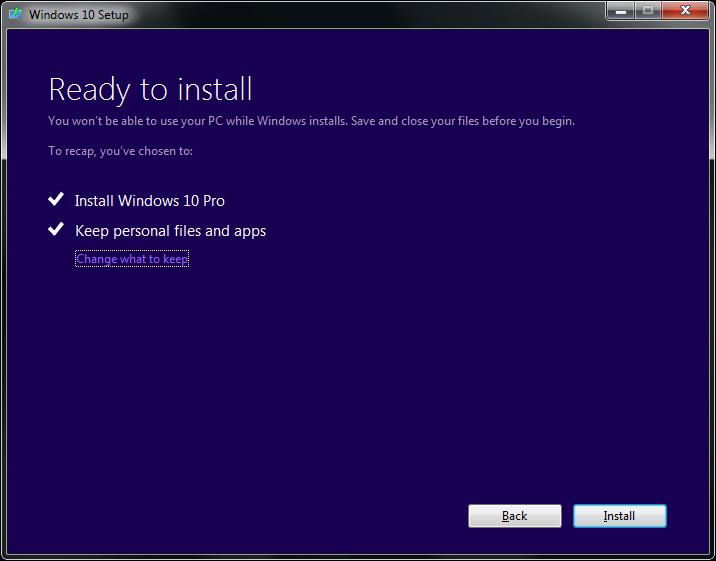Click the "Install Windows 10 Pro" text

[x=150, y=201]
